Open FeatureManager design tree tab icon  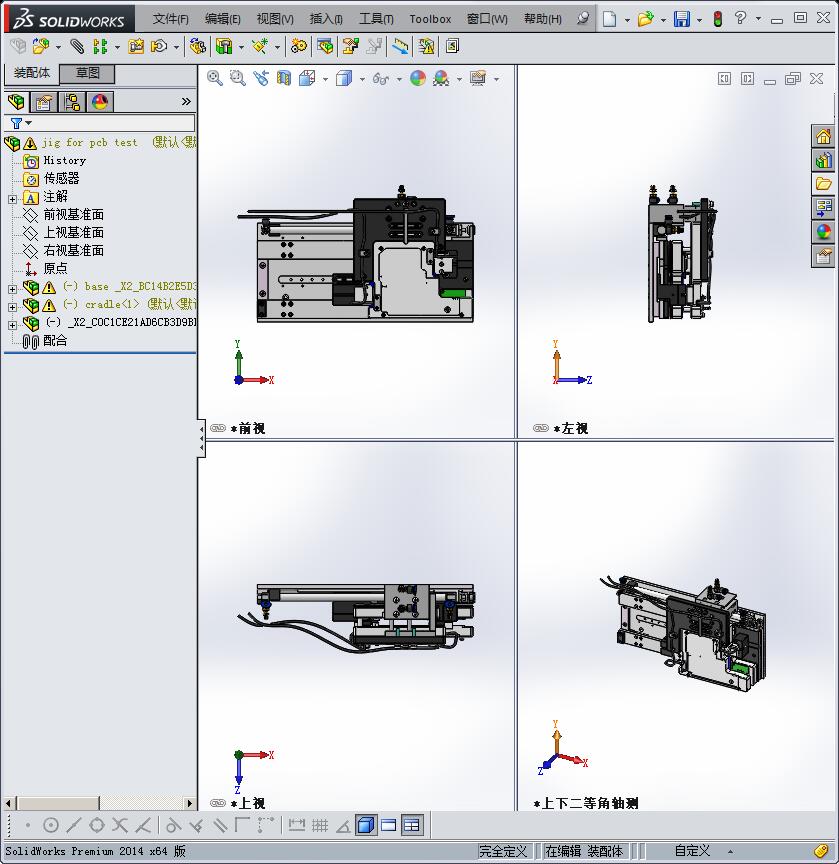point(16,102)
